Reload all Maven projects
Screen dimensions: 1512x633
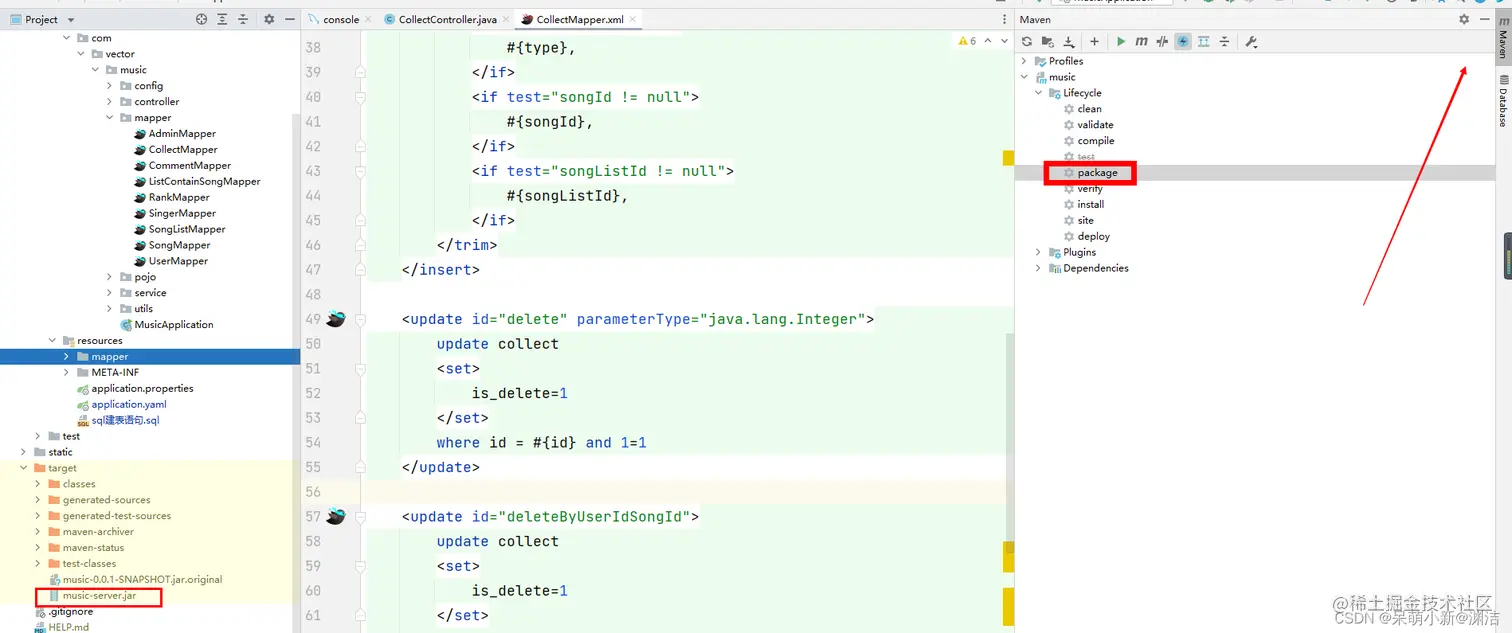tap(1026, 41)
